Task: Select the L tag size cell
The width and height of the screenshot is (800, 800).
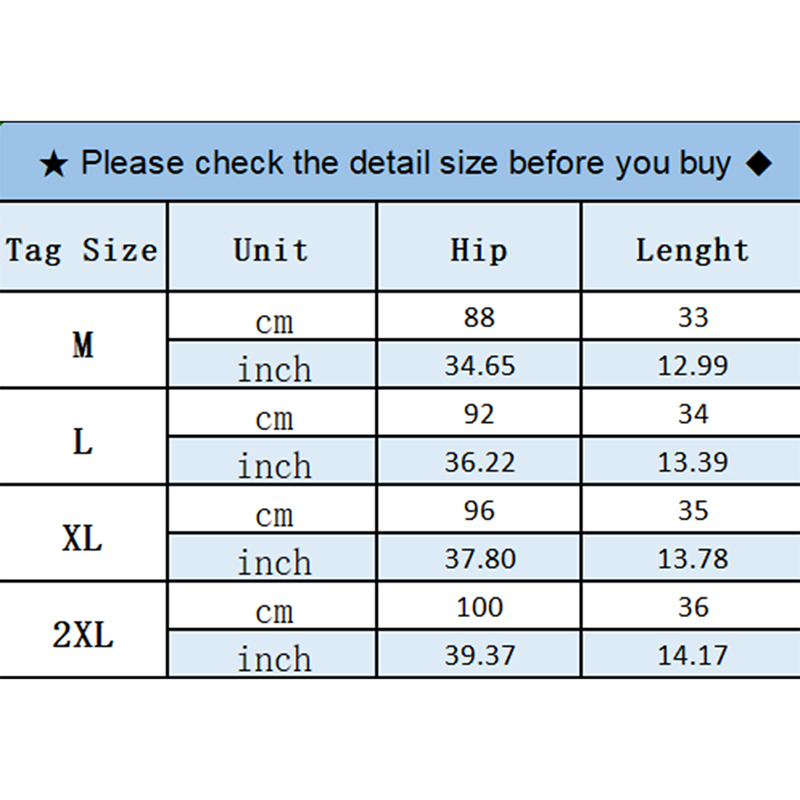Action: click(x=83, y=441)
